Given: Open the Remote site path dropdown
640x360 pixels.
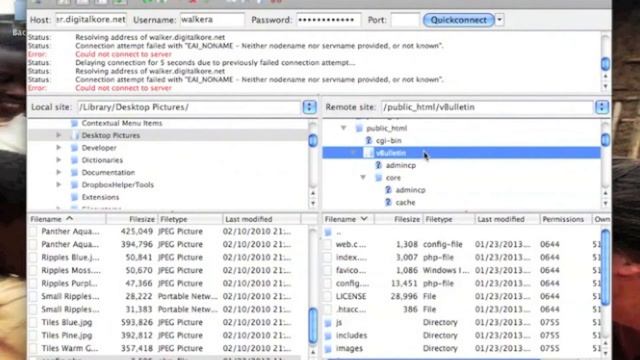Looking at the screenshot, I should coord(602,107).
